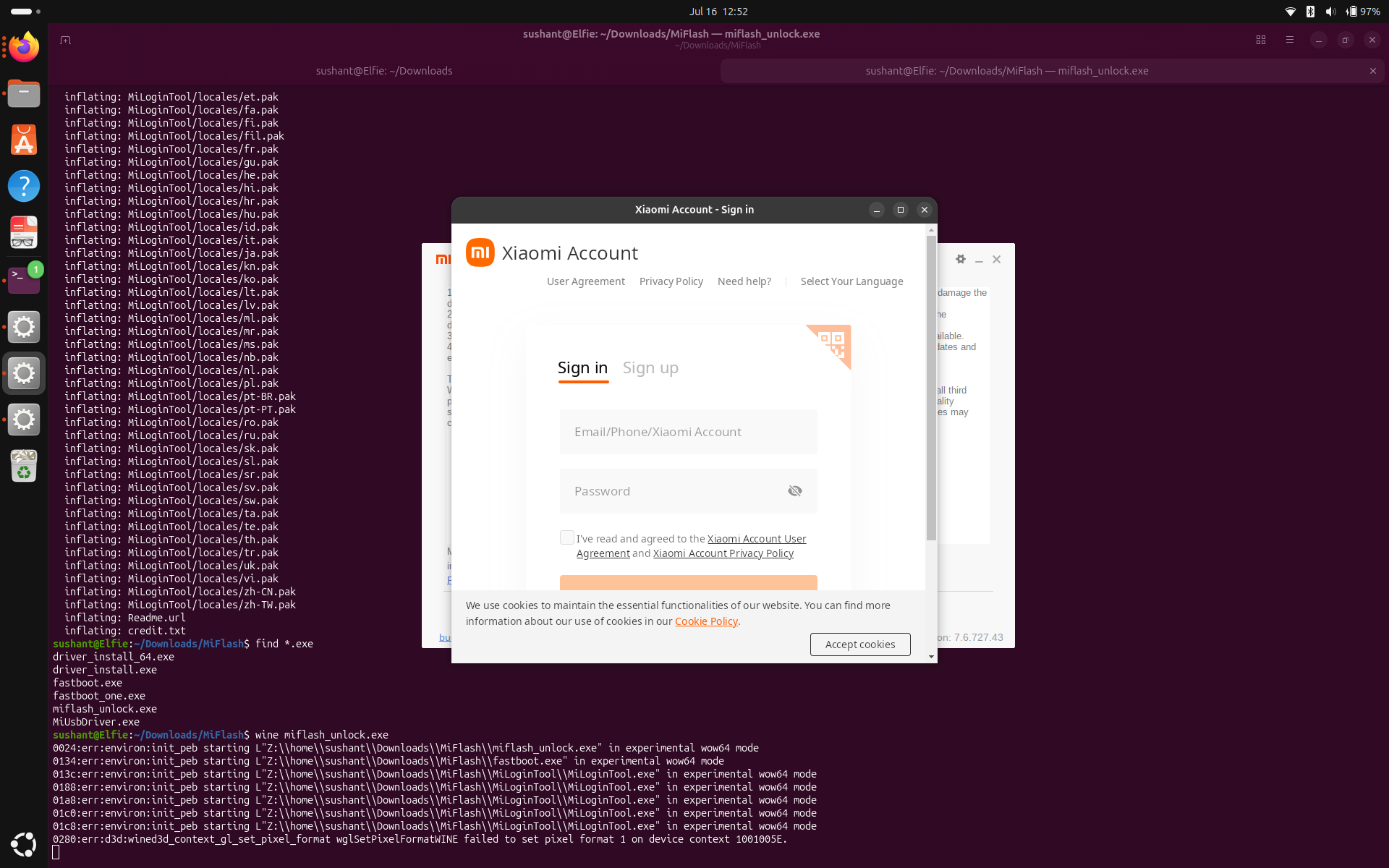Click Need help? link

[x=744, y=281]
